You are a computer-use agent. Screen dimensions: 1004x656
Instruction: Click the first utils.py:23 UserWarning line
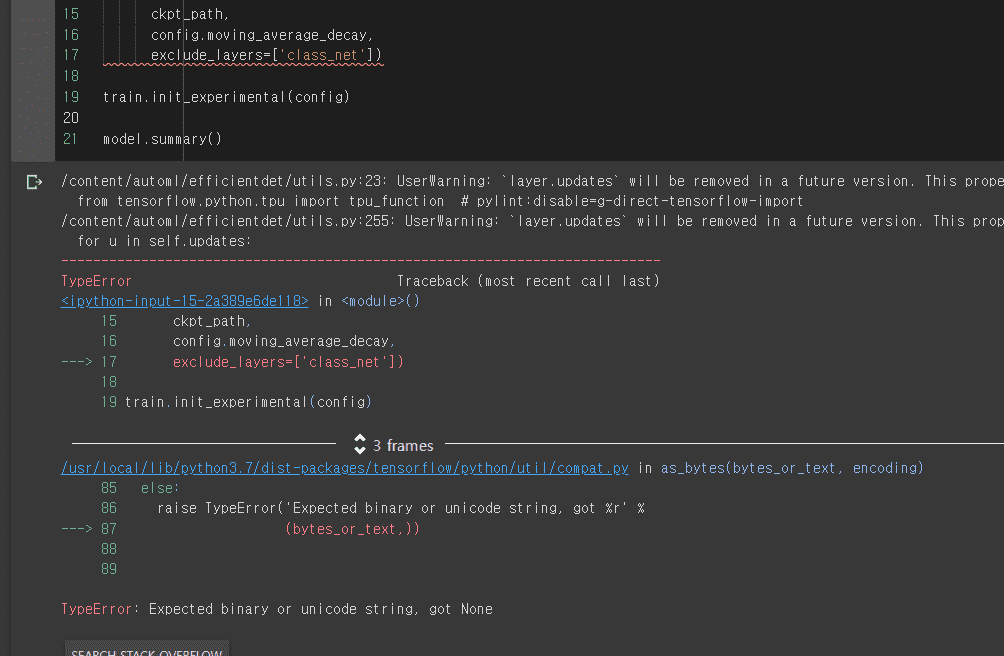tap(532, 181)
